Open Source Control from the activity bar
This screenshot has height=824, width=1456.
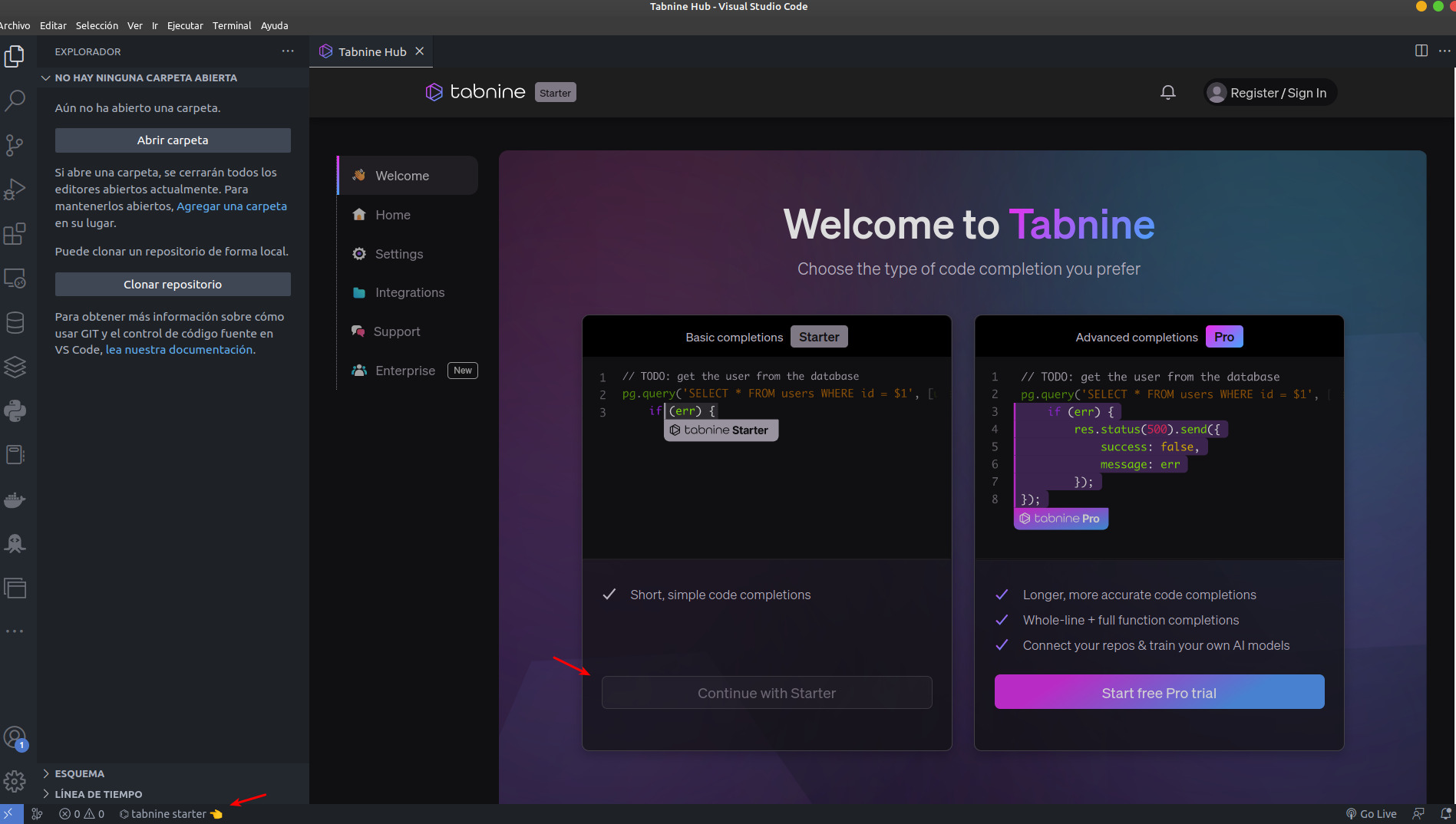click(15, 145)
